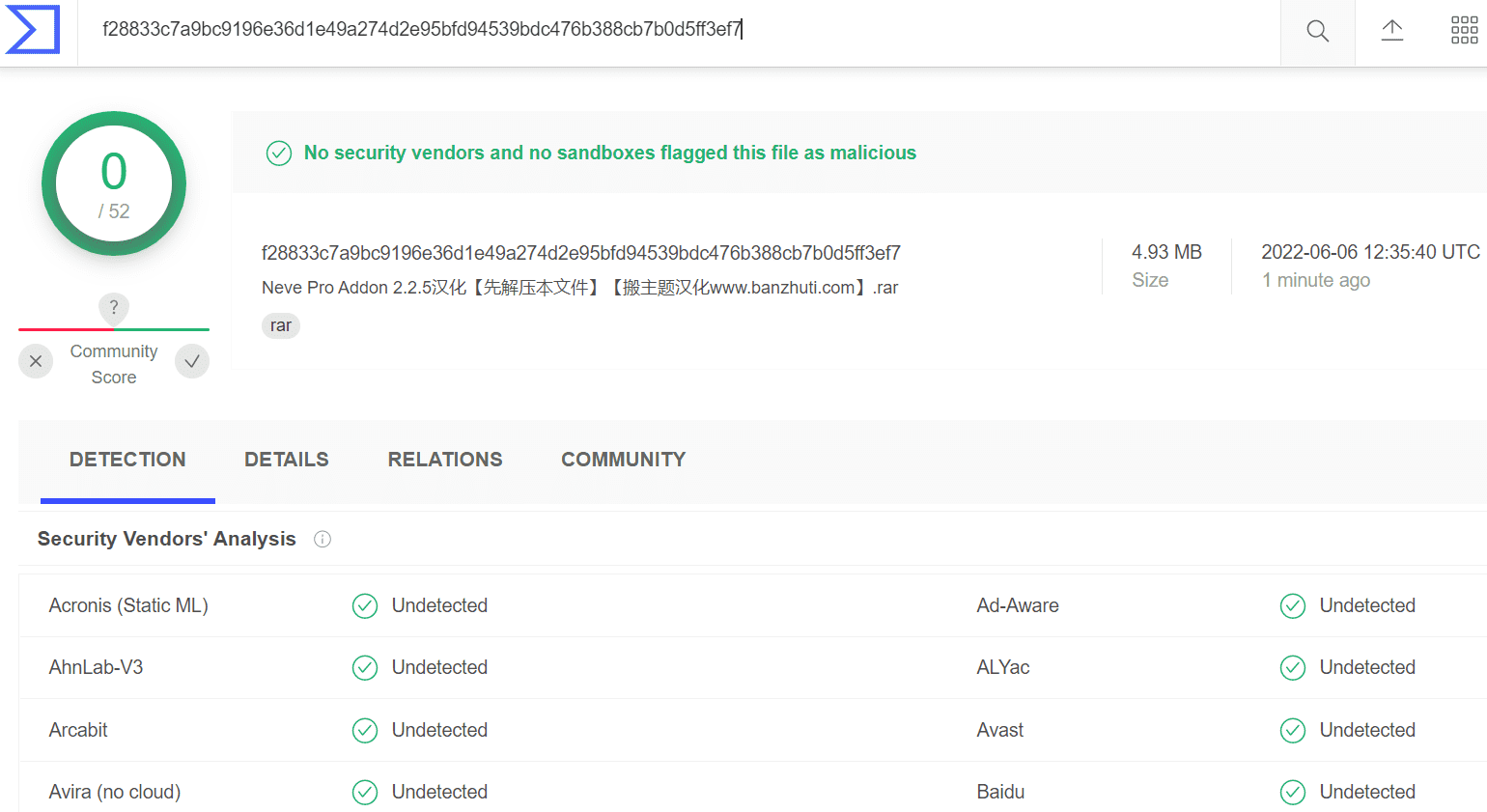1487x812 pixels.
Task: Select the COMMUNITY tab
Action: coord(624,460)
